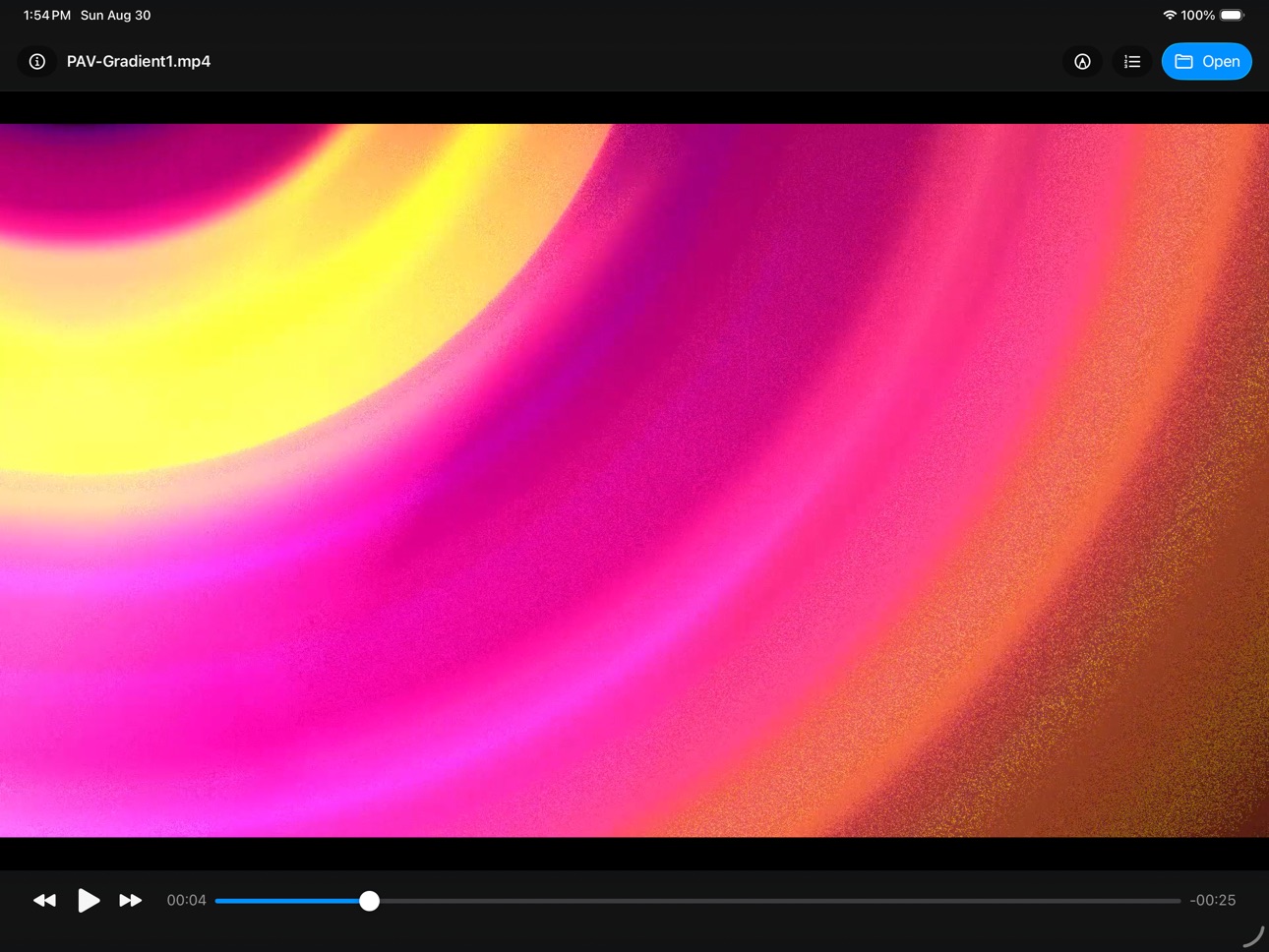Tap the date Sun Aug 30

pyautogui.click(x=116, y=15)
